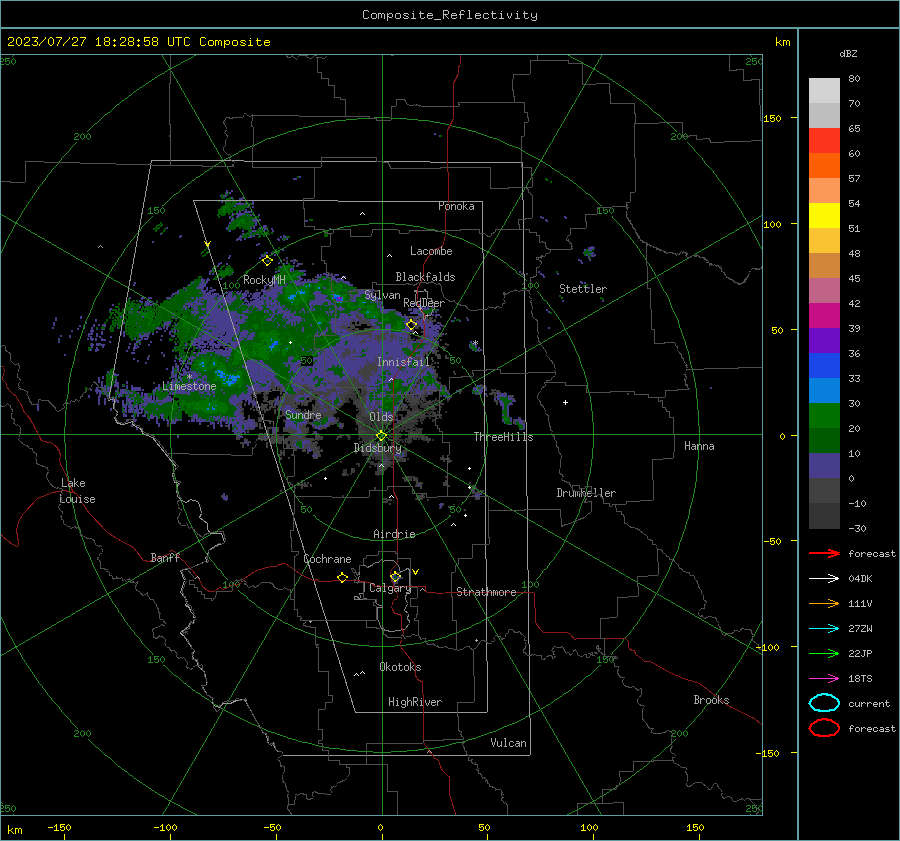Click the yellow diamond marker above Calgary label
The width and height of the screenshot is (900, 841).
(395, 576)
